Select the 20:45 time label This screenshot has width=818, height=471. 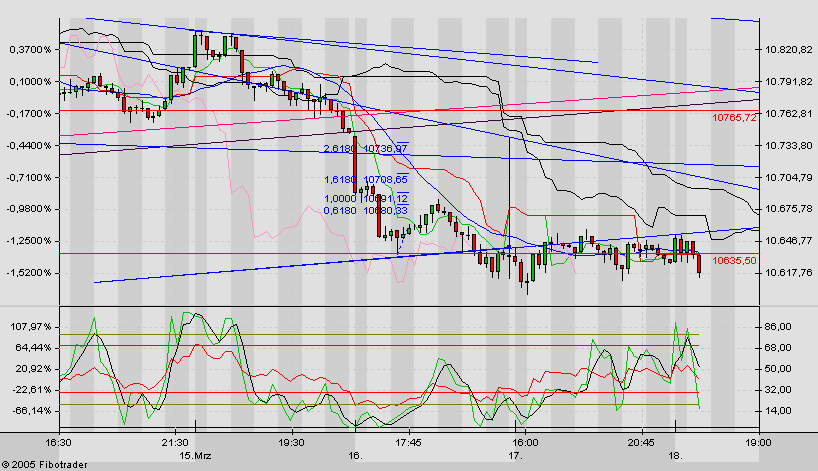point(641,443)
